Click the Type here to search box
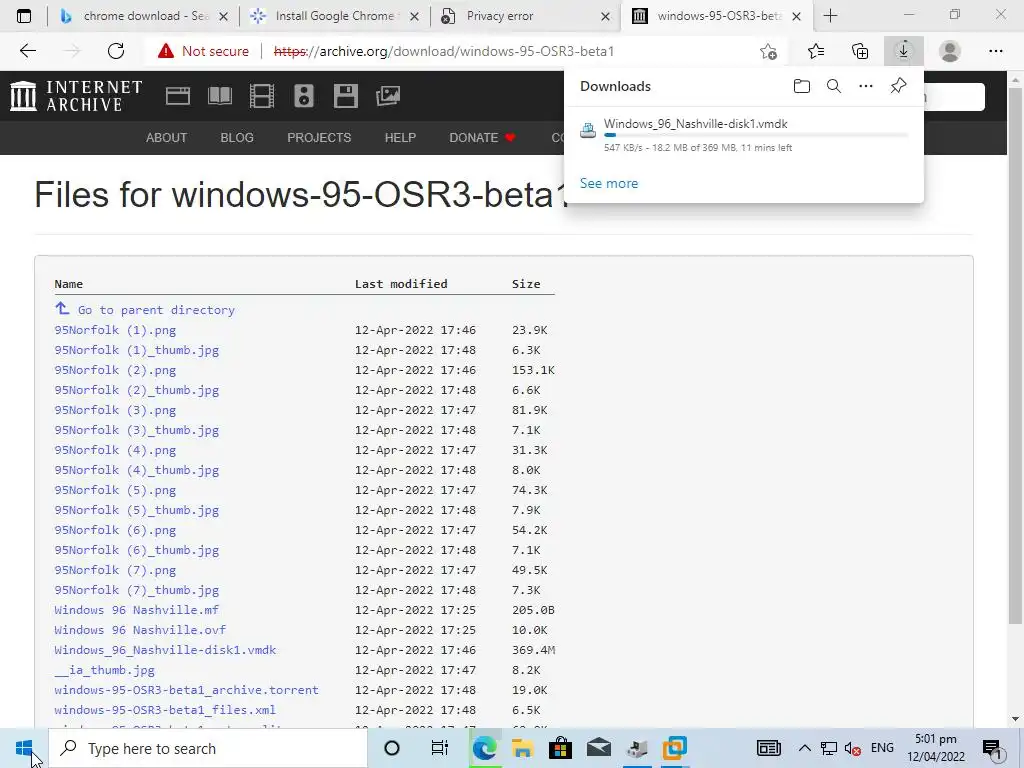The image size is (1024, 768). tap(209, 748)
